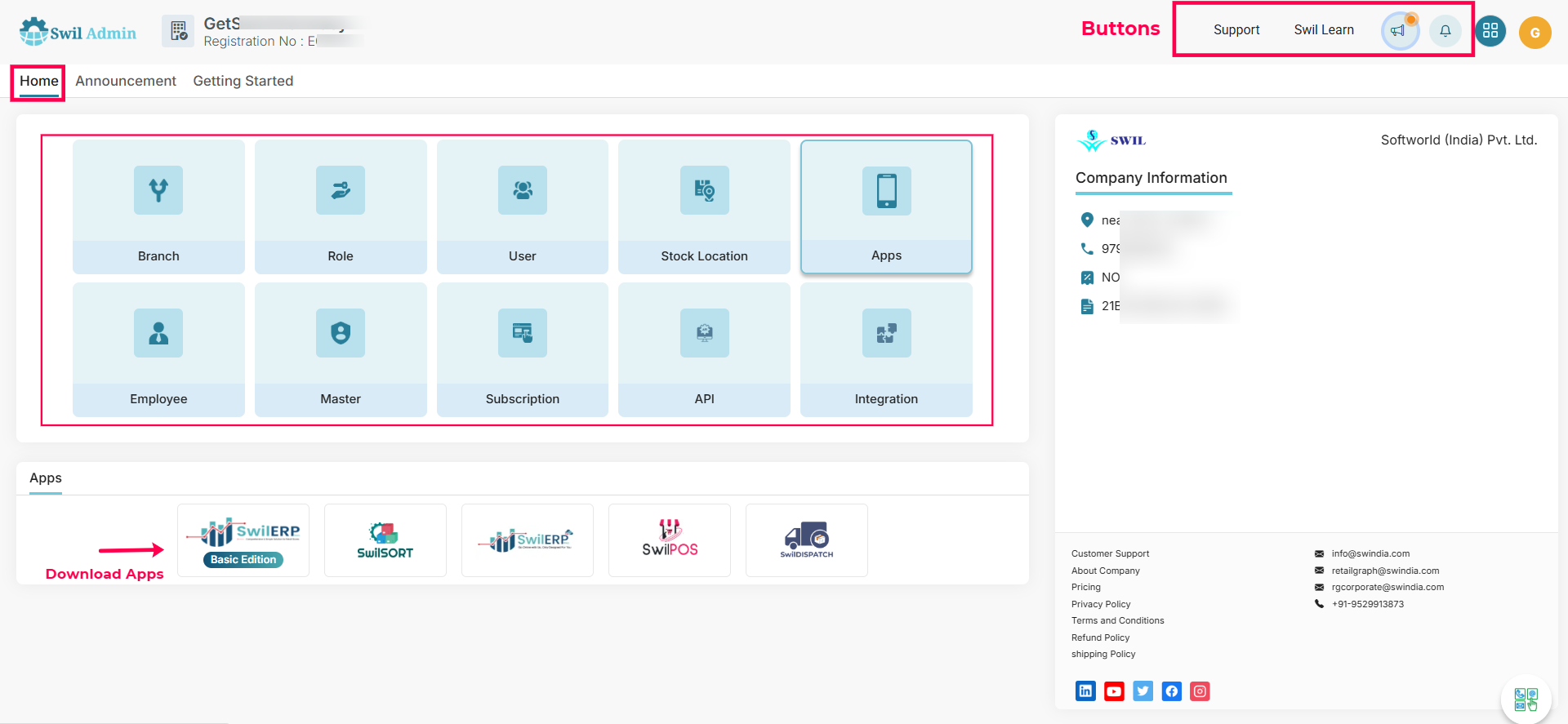This screenshot has width=1568, height=724.
Task: Click the company building icon in header
Action: (x=178, y=31)
